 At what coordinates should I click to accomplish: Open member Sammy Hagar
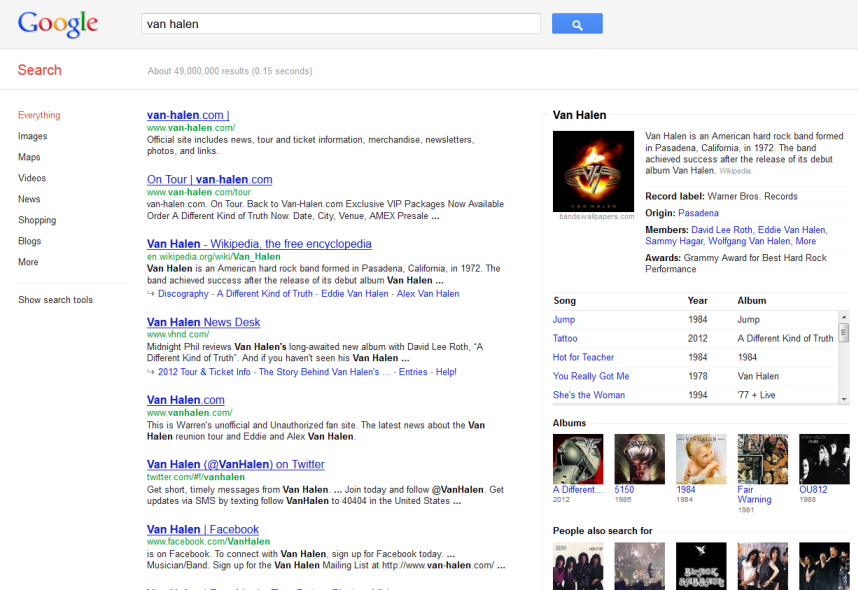click(674, 241)
